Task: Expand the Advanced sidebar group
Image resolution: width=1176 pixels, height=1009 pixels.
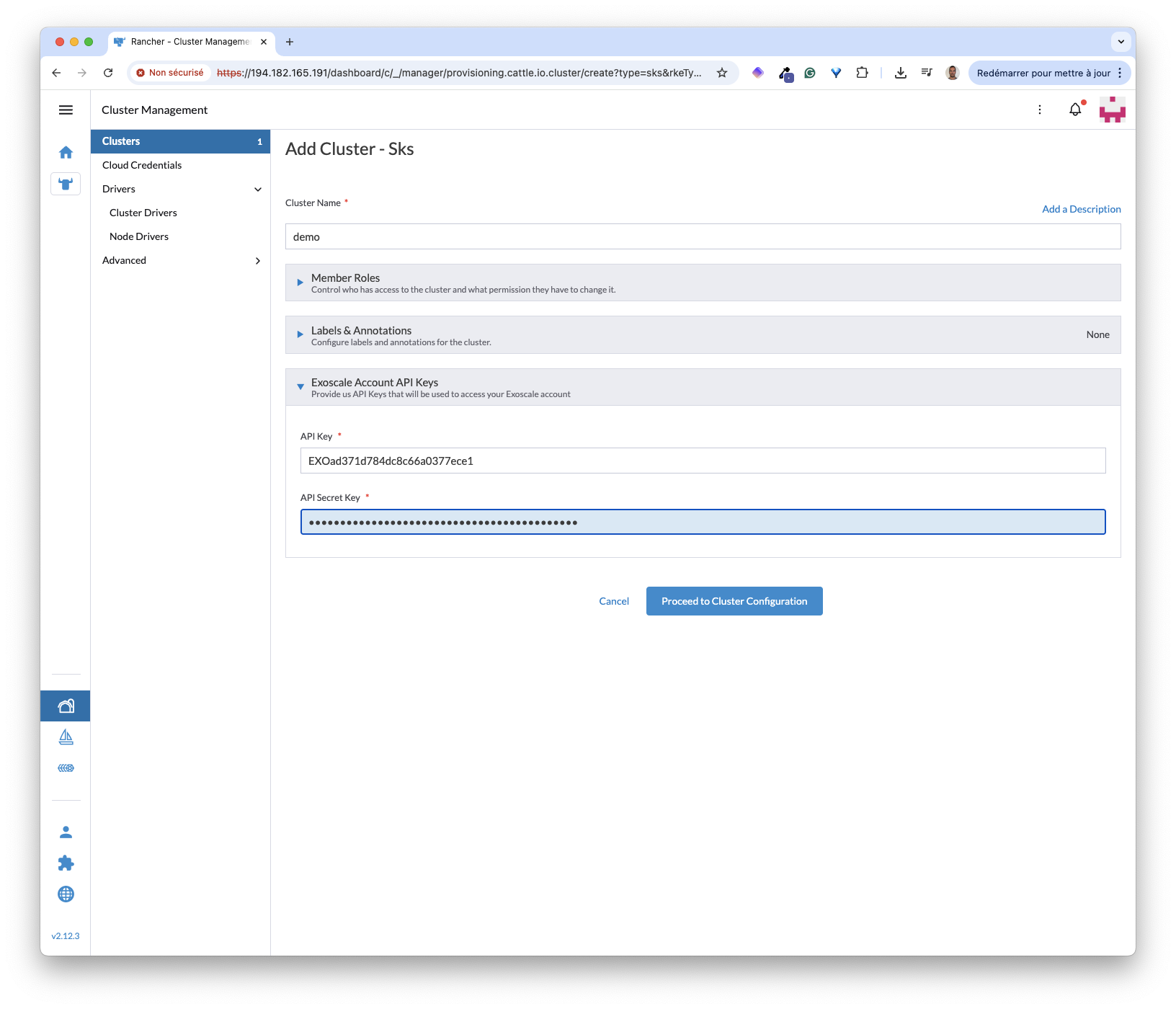Action: pos(257,260)
